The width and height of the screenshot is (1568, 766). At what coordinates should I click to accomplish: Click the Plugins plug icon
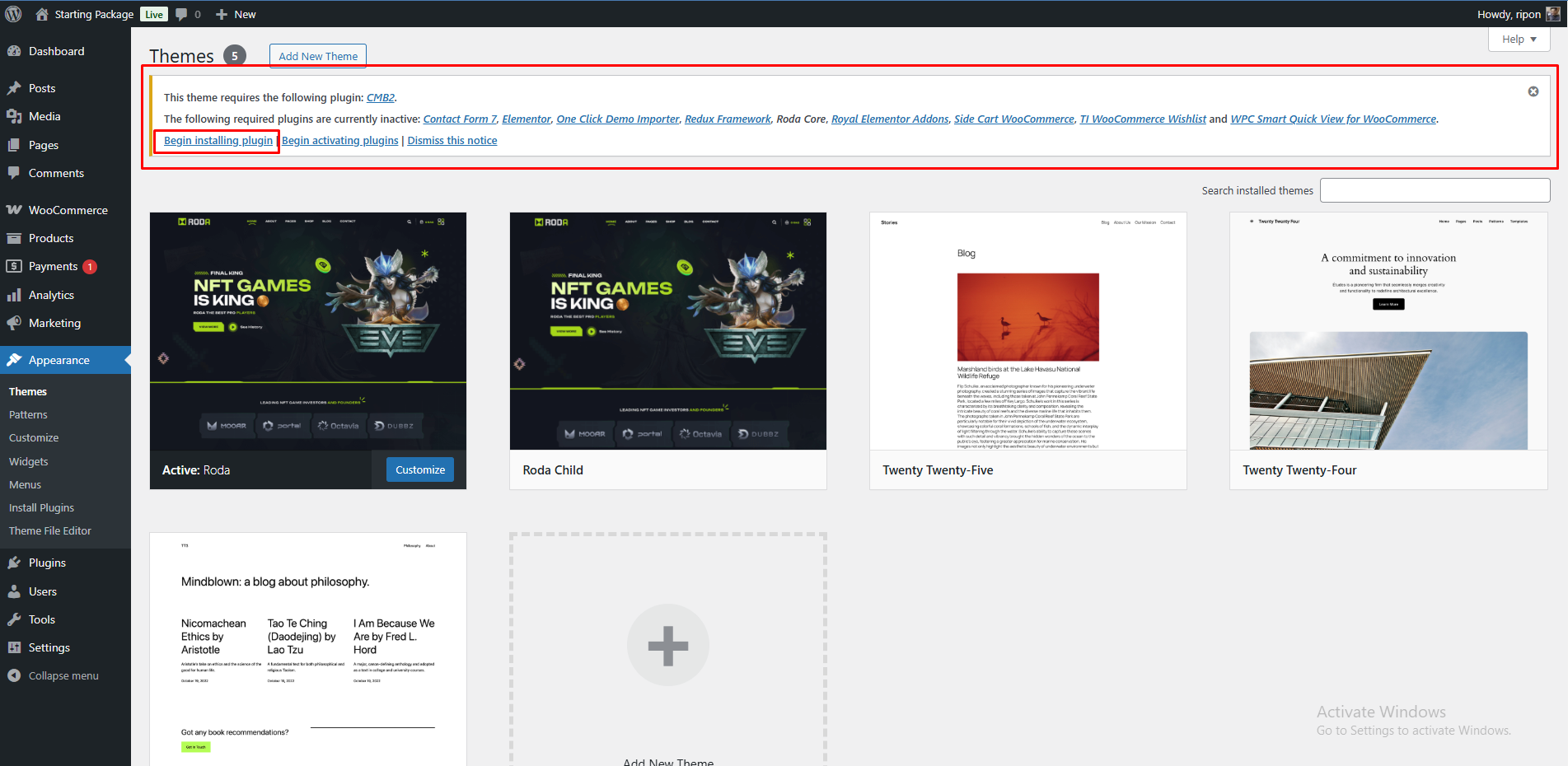pos(14,563)
